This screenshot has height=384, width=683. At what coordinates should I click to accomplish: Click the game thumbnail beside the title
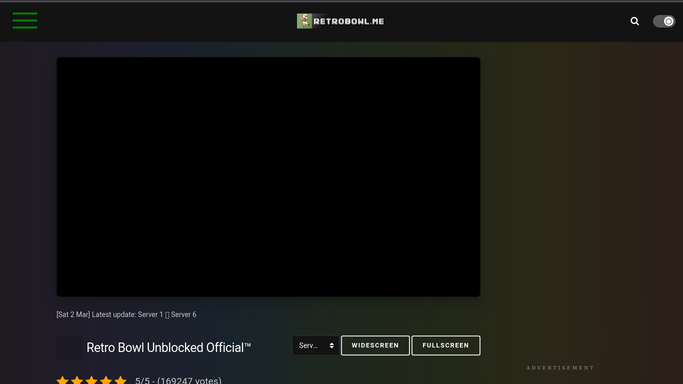[69, 347]
